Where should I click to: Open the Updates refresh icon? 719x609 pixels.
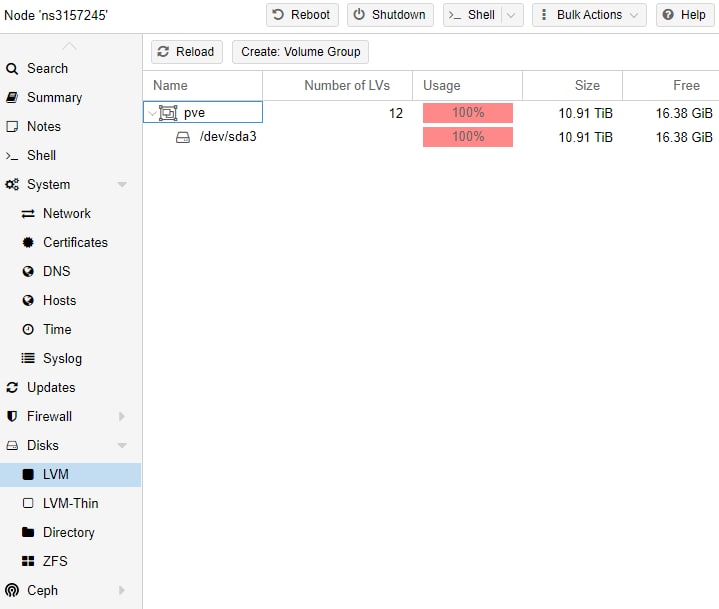pyautogui.click(x=12, y=388)
